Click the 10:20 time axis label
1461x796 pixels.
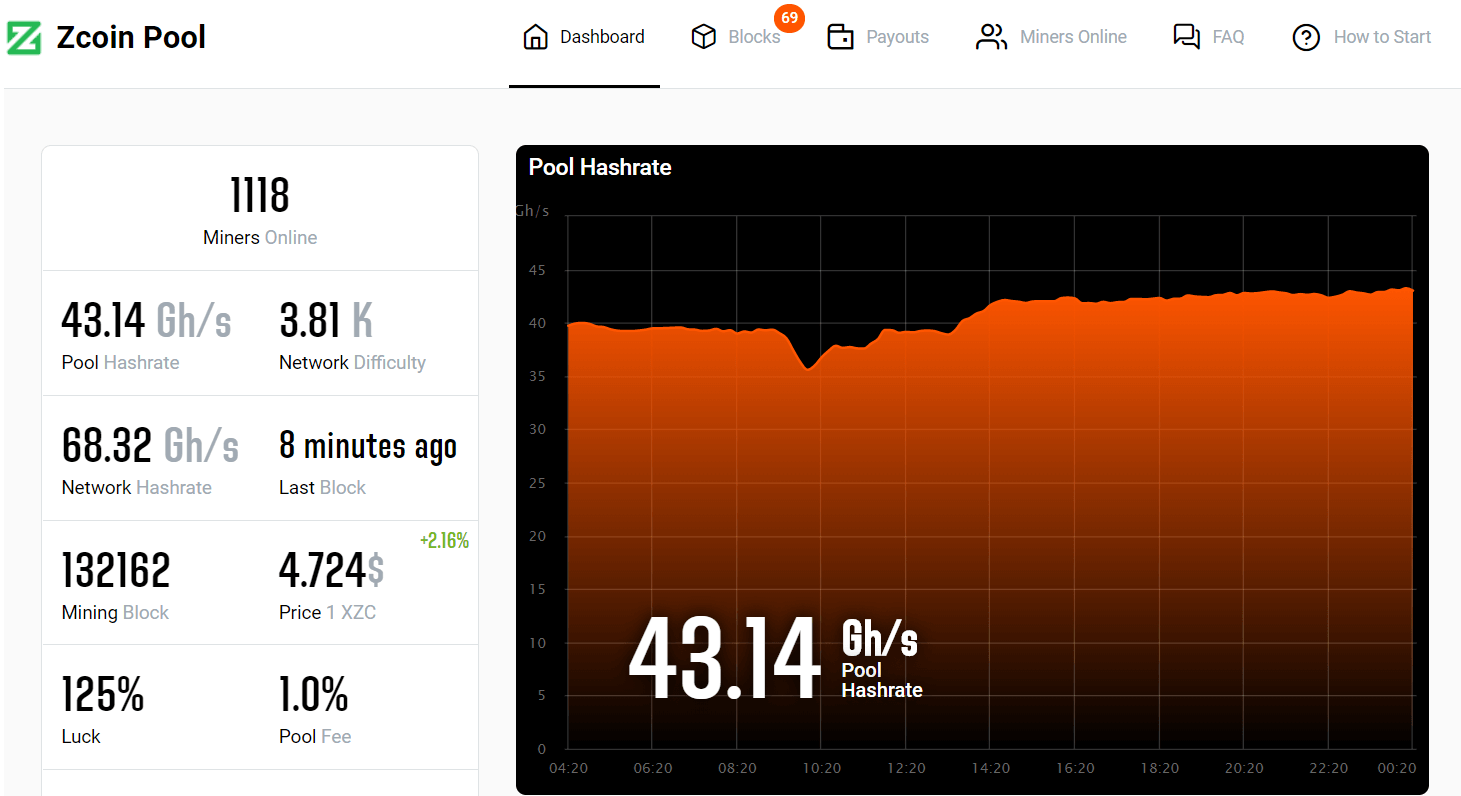821,769
